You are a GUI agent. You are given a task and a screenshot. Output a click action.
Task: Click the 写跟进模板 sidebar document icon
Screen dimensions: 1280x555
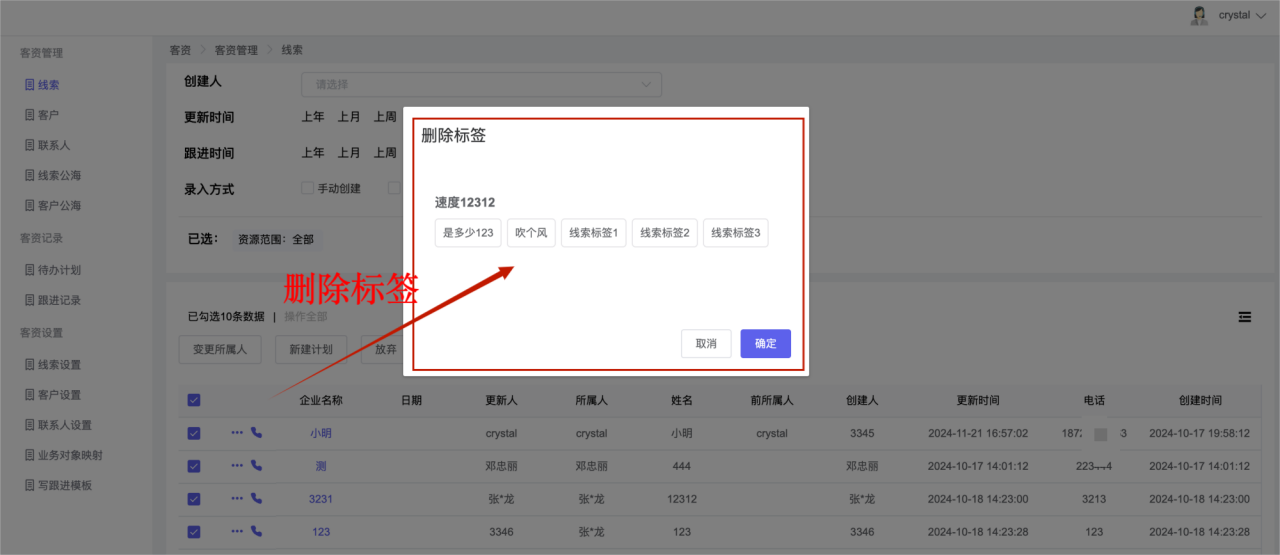(30, 485)
